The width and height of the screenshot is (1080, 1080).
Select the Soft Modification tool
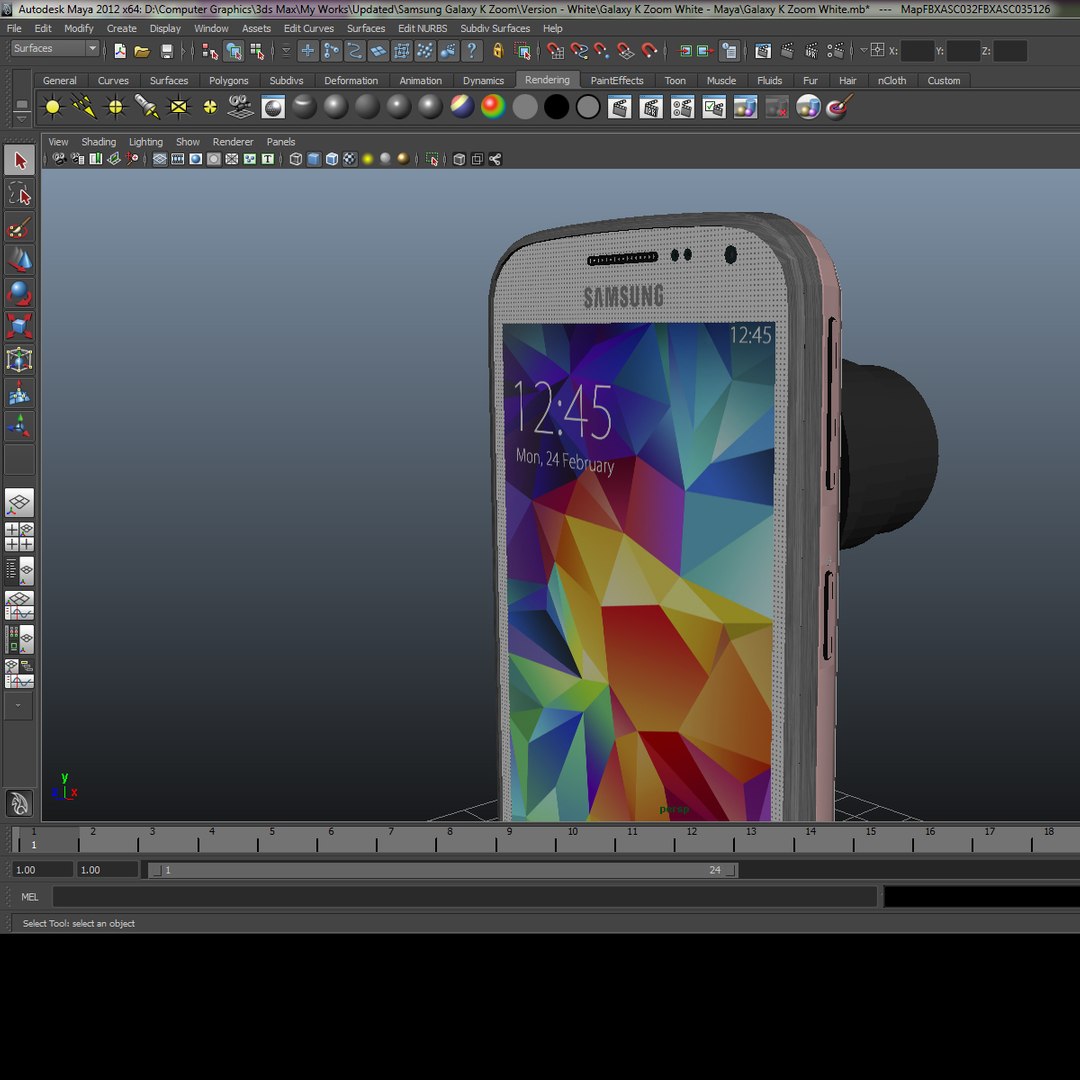click(x=19, y=394)
